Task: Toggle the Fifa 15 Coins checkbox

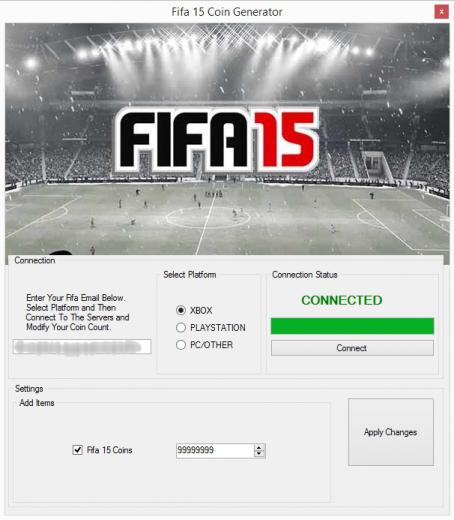Action: tap(77, 450)
